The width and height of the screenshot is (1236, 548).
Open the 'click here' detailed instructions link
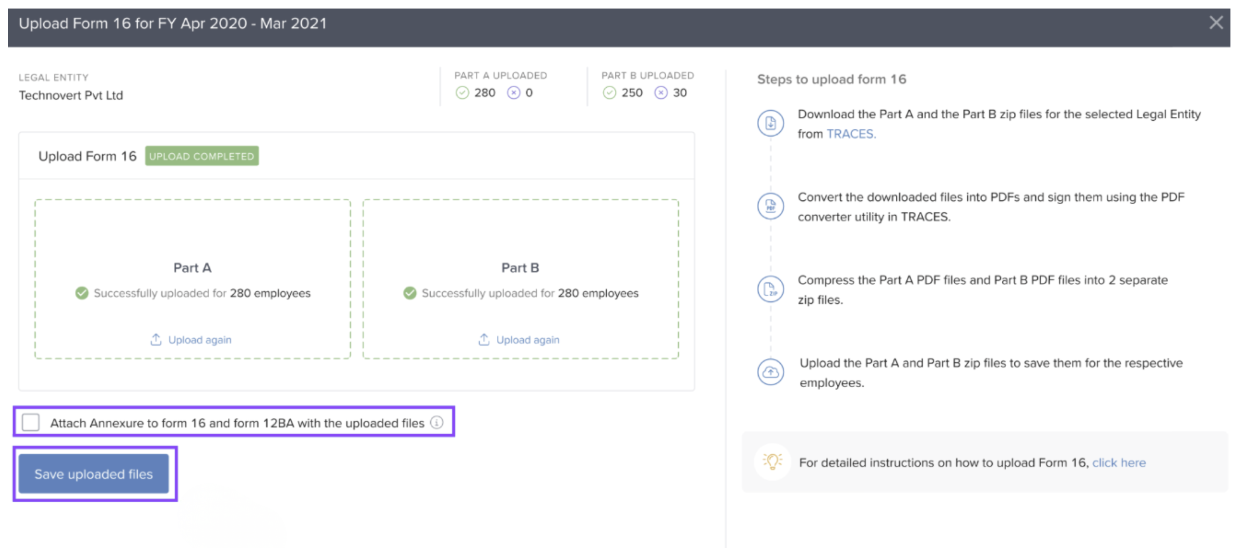click(x=1118, y=463)
